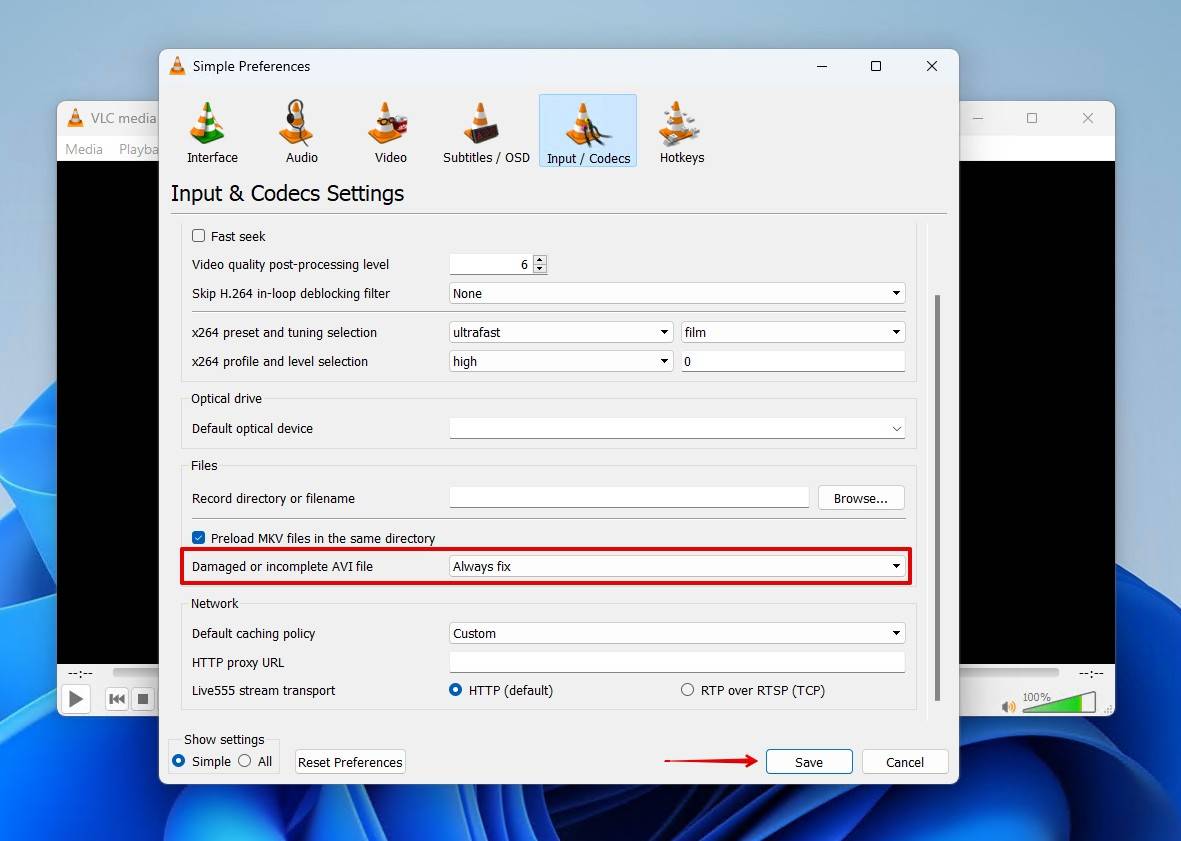
Task: Click the settings panel vertical scrollbar
Action: point(938,497)
